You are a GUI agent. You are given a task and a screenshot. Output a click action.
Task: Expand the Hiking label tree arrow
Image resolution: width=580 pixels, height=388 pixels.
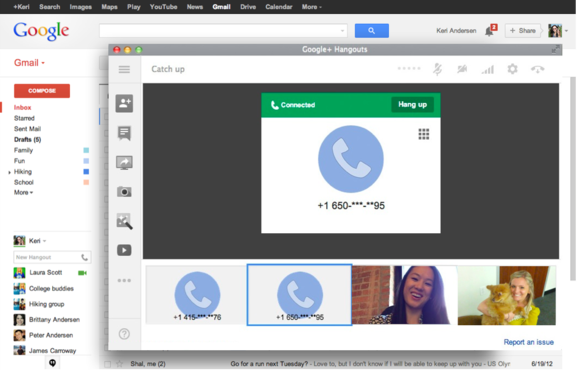coord(9,172)
